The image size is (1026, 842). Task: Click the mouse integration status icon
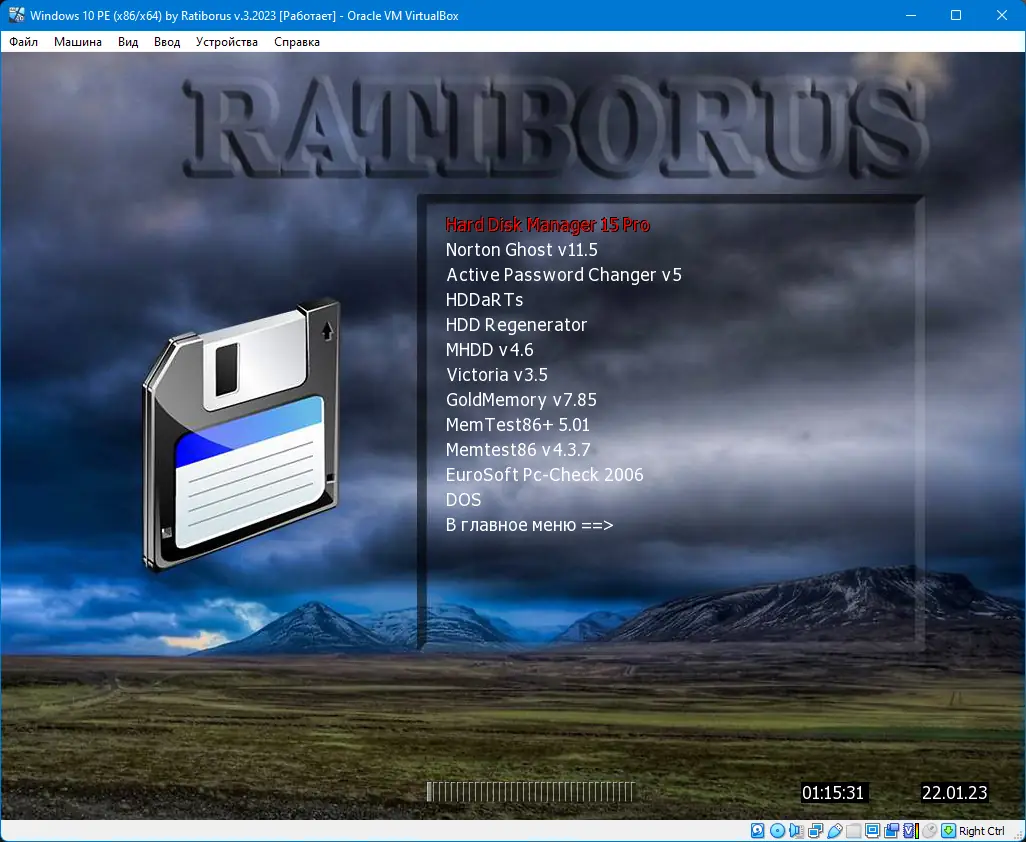929,831
